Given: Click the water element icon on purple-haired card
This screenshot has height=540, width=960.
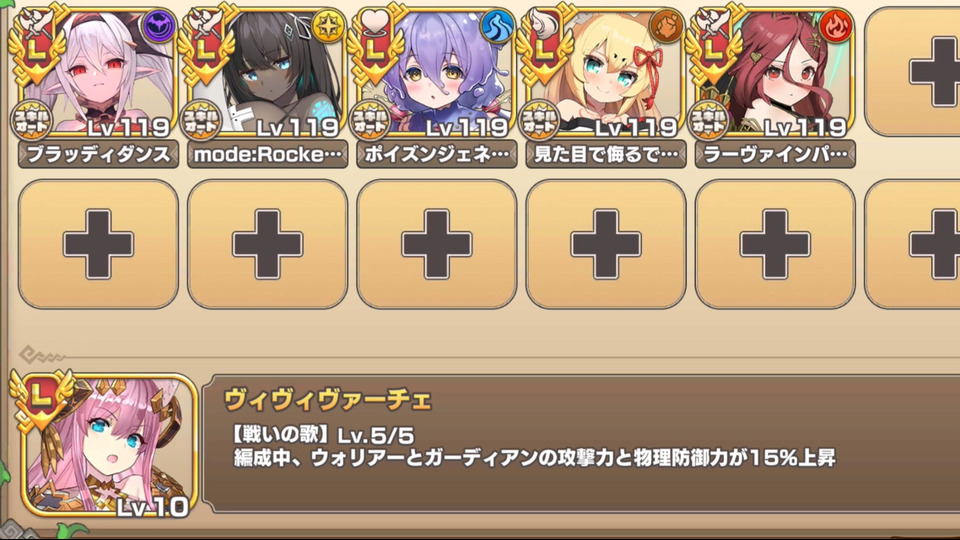Looking at the screenshot, I should (x=497, y=26).
